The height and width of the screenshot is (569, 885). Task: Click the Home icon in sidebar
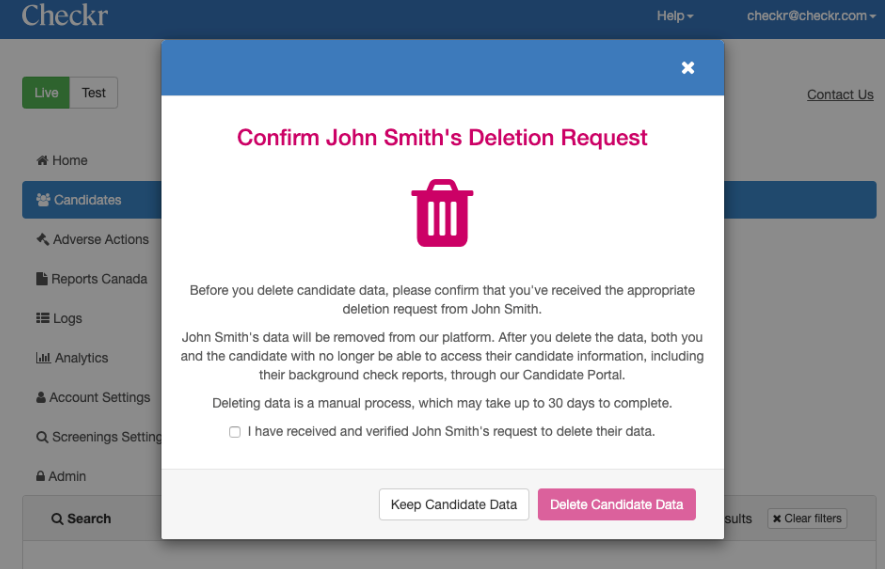(42, 161)
